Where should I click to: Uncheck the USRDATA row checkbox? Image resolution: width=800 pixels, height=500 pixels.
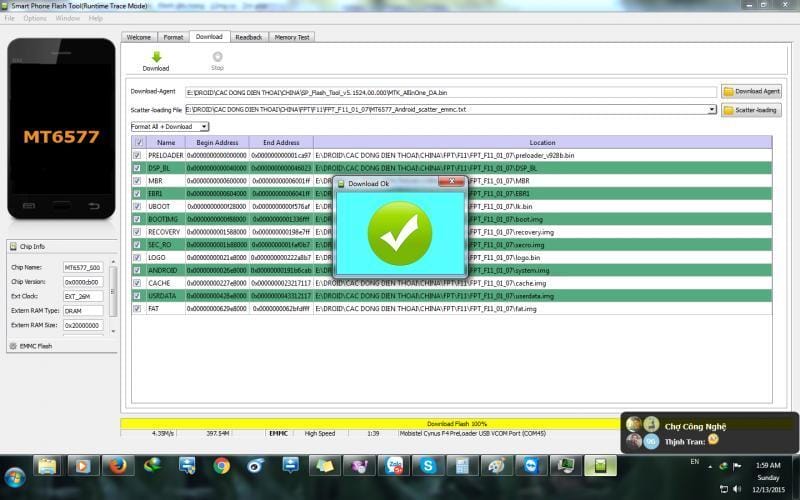point(137,295)
